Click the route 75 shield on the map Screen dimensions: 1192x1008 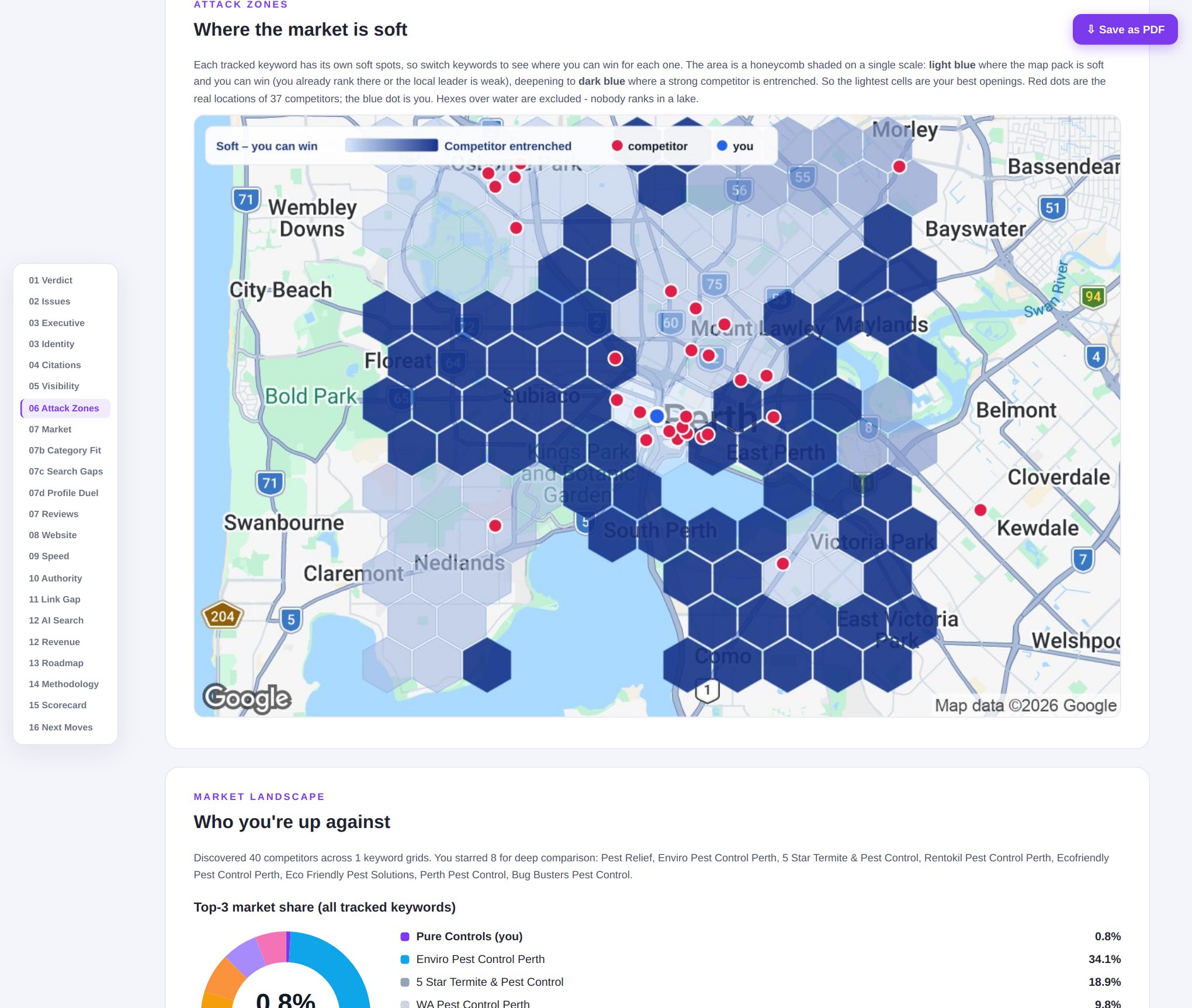(x=714, y=285)
